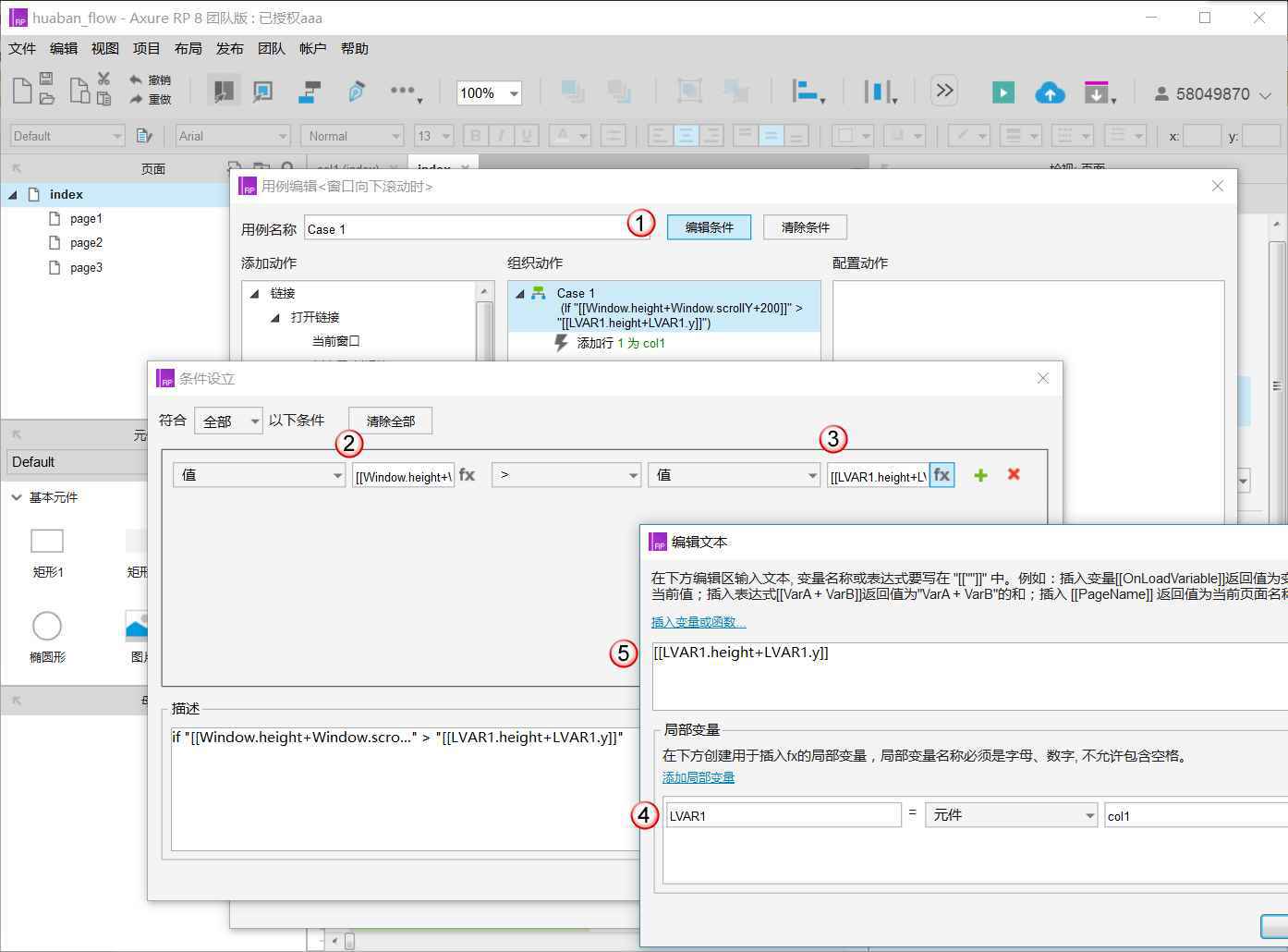This screenshot has height=952, width=1288.
Task: Select the 添加行 1 为 col1 action
Action: coord(621,343)
